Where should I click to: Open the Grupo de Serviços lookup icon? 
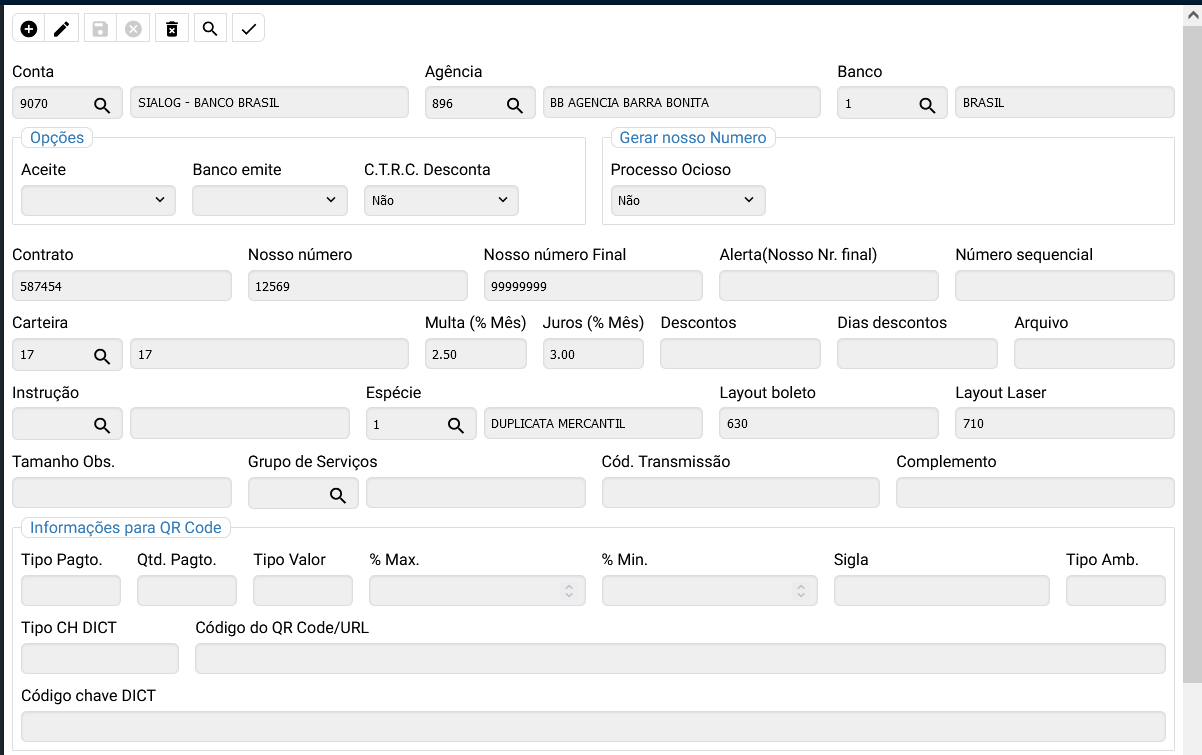click(338, 494)
